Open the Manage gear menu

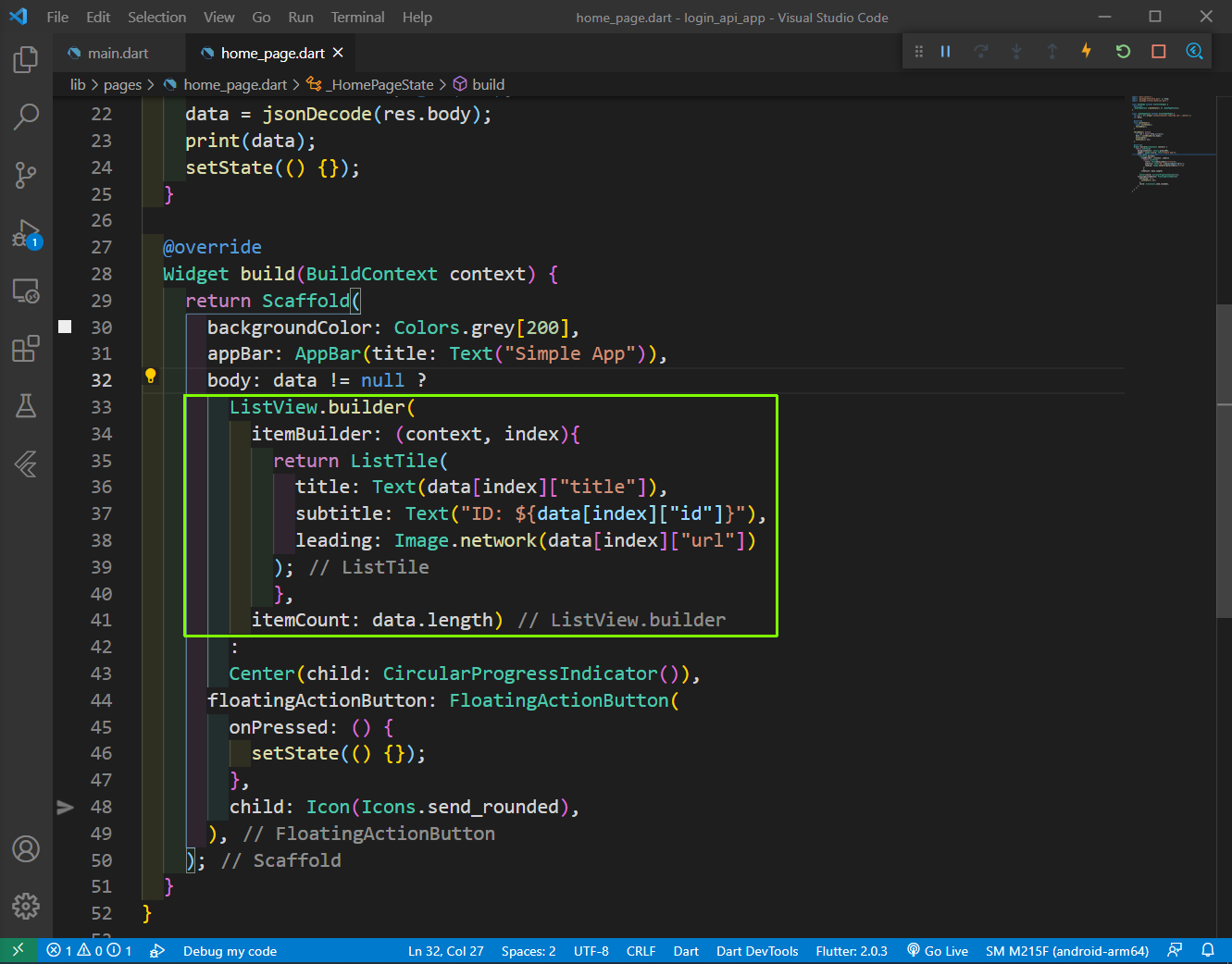click(26, 906)
